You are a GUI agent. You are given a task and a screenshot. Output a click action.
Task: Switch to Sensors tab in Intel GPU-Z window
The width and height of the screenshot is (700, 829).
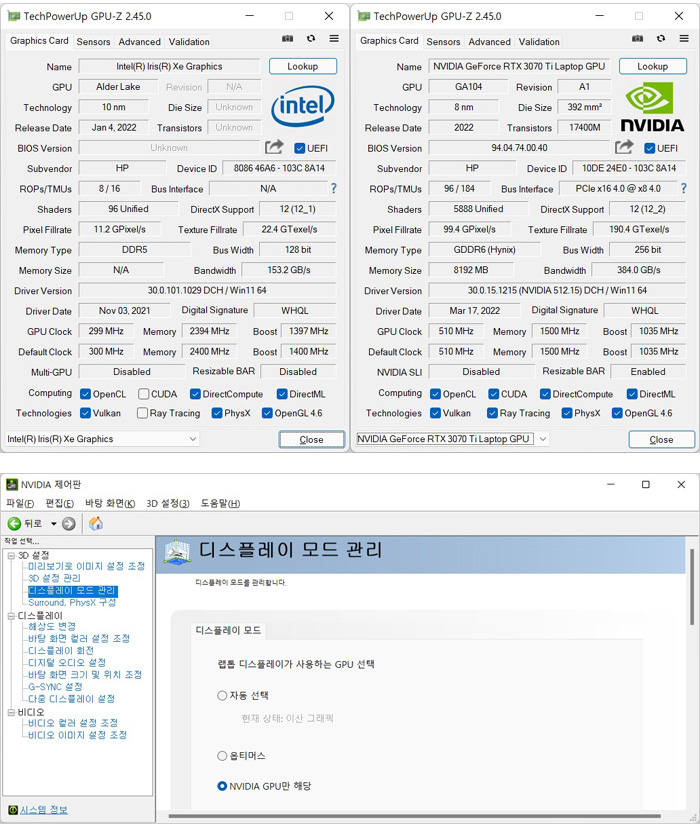[94, 41]
